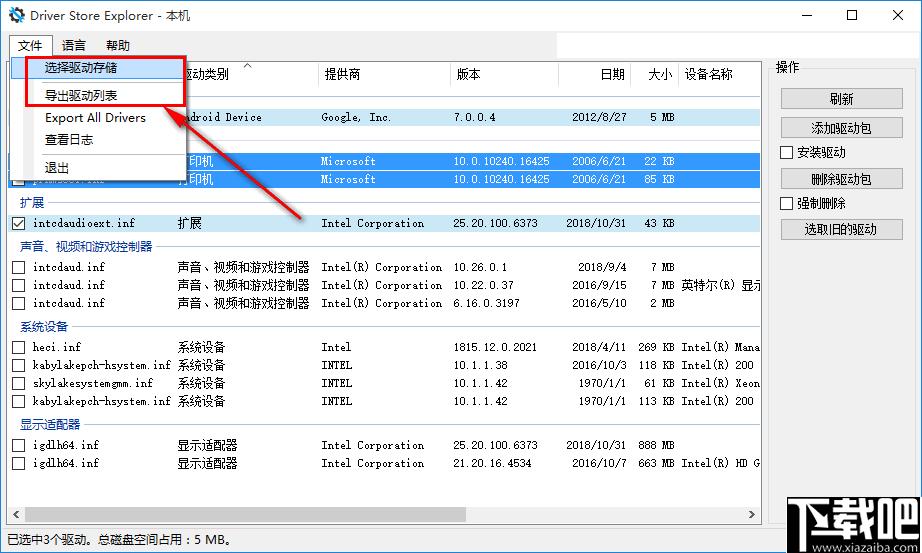Open the 语言 menu

tap(74, 45)
